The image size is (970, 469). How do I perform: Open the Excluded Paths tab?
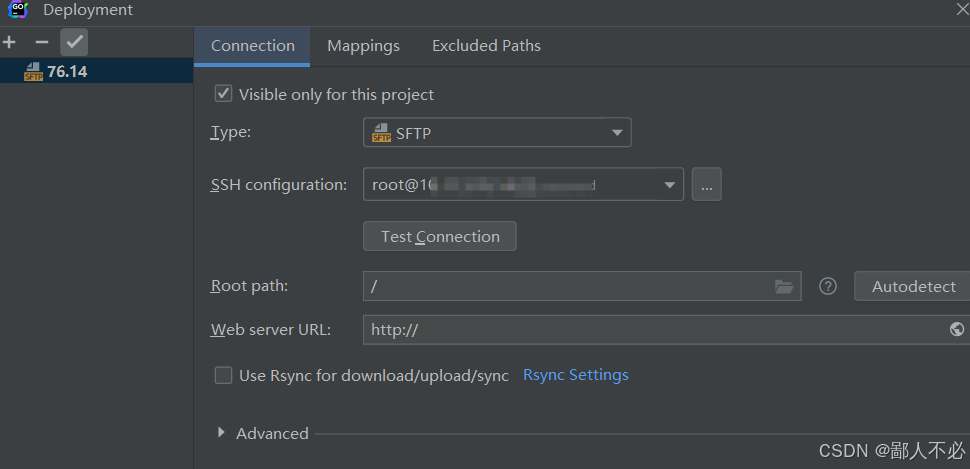tap(486, 46)
